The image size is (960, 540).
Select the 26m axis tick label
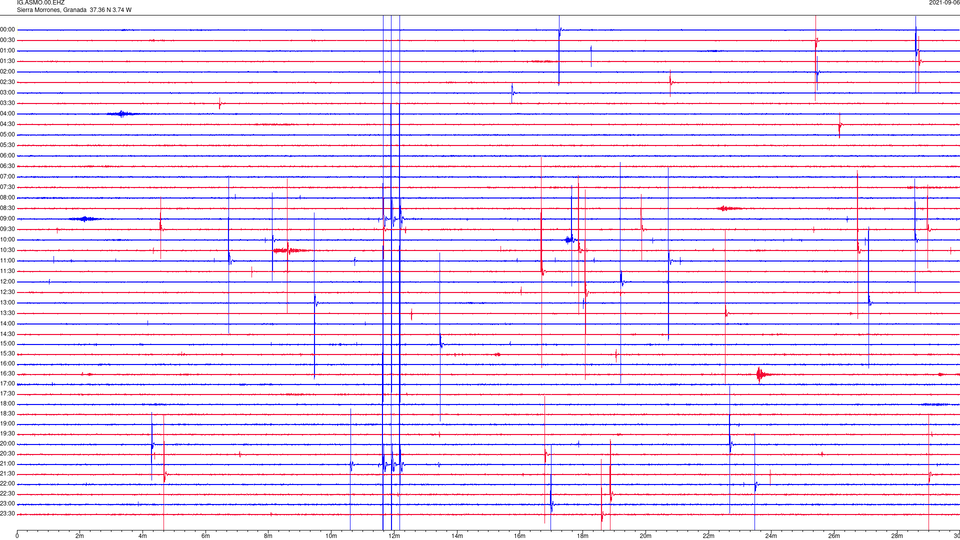(x=834, y=536)
